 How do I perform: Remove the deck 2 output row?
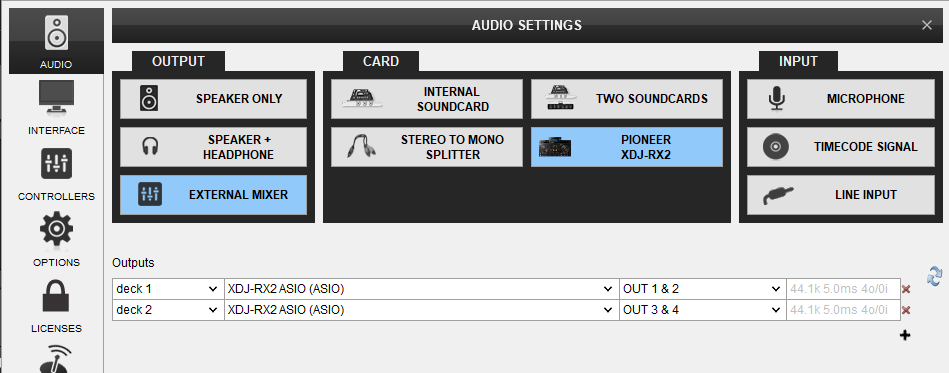click(906, 311)
